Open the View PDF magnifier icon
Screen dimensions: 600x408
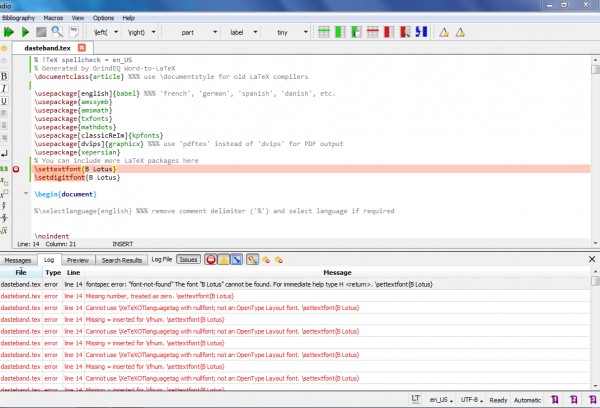tap(57, 32)
